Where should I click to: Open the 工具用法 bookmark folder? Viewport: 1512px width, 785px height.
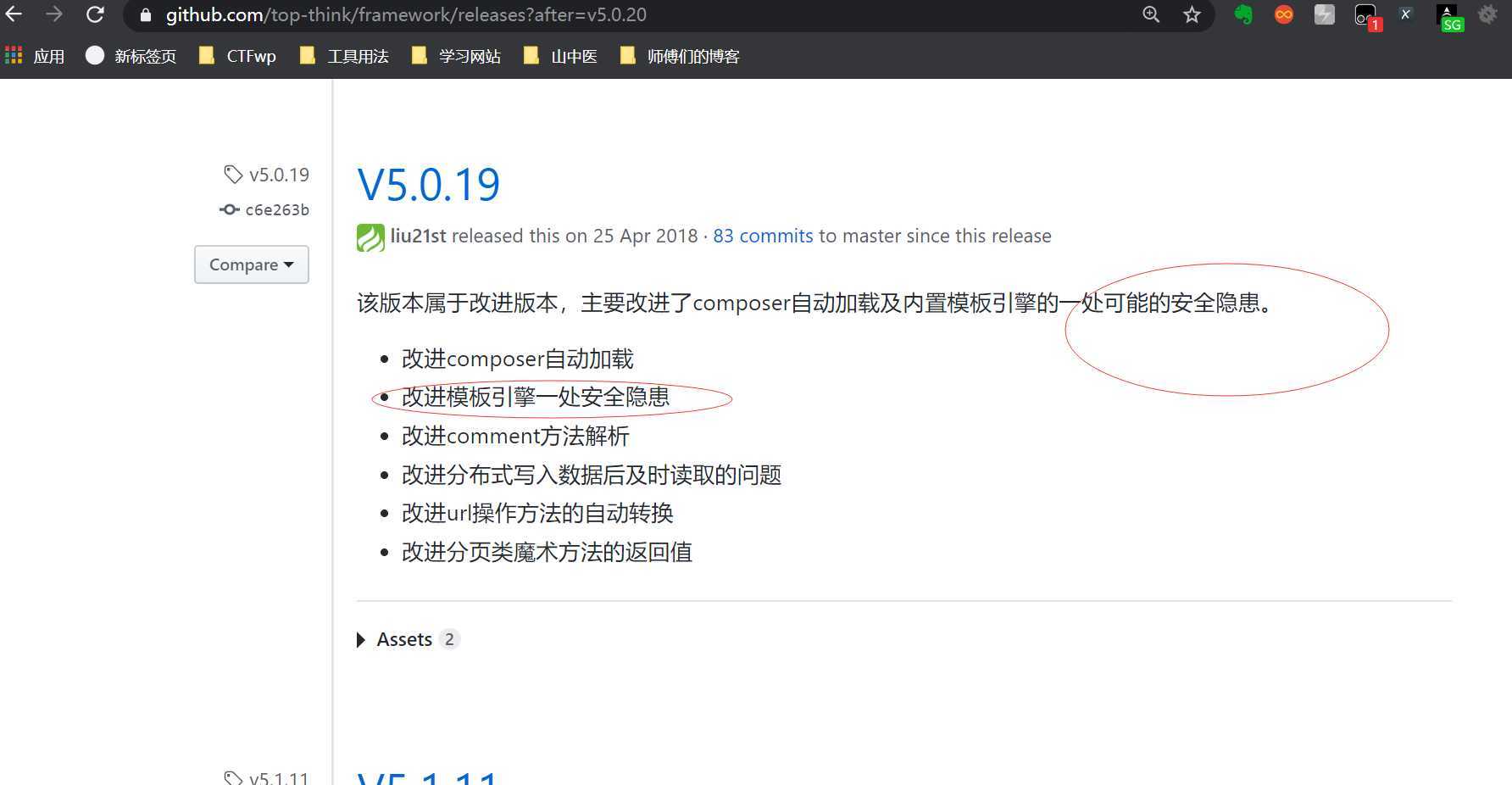click(x=344, y=56)
